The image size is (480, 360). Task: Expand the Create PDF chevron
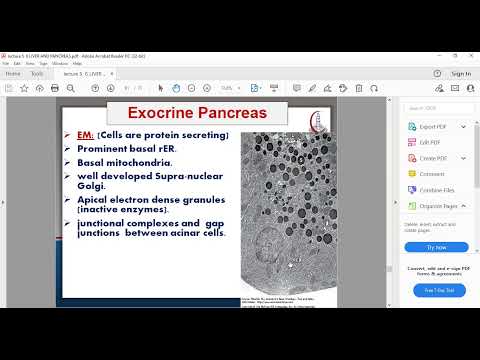(463, 158)
